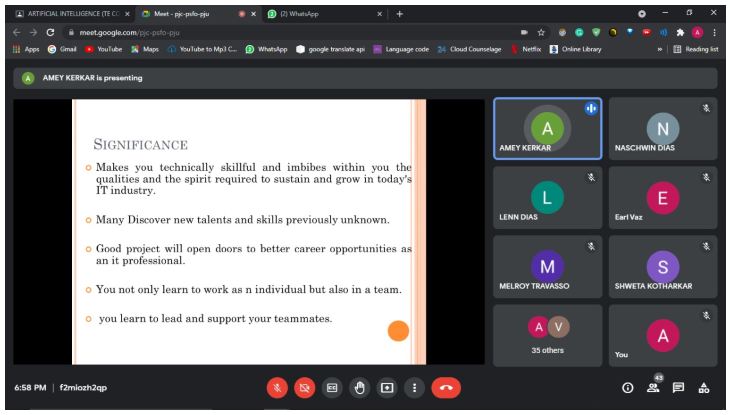Show the participants list
The image size is (731, 415).
656,388
